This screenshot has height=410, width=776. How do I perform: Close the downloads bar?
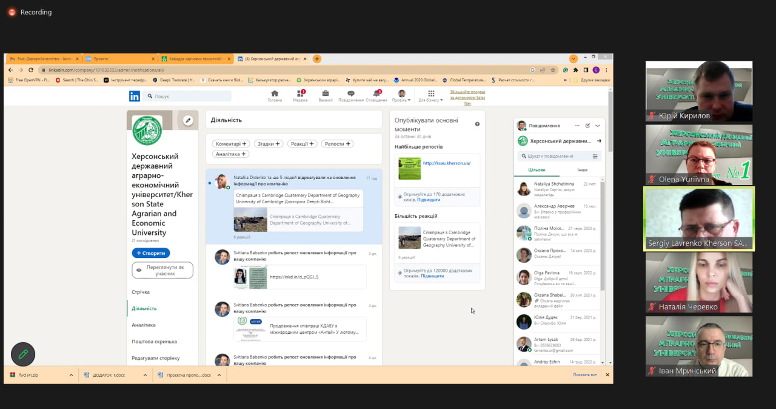[x=607, y=375]
